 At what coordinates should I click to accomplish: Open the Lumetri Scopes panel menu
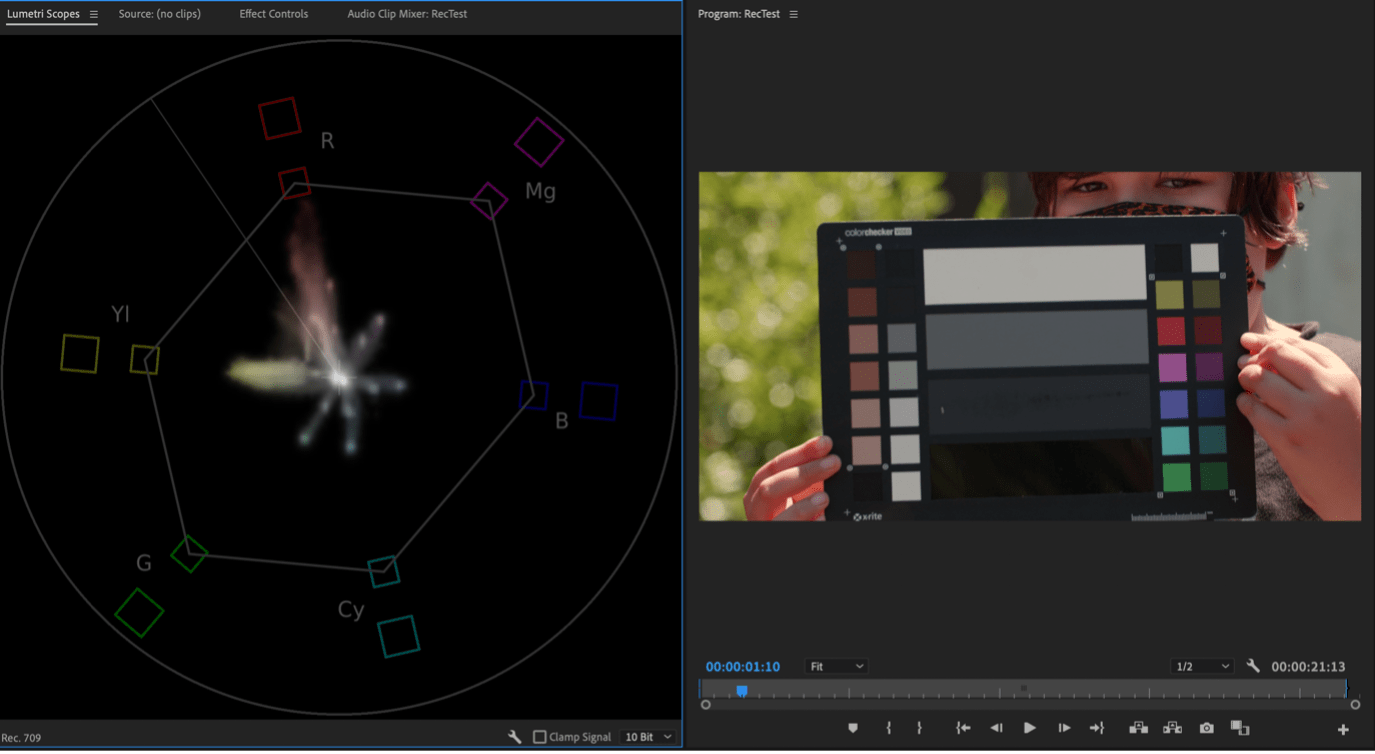(x=93, y=14)
